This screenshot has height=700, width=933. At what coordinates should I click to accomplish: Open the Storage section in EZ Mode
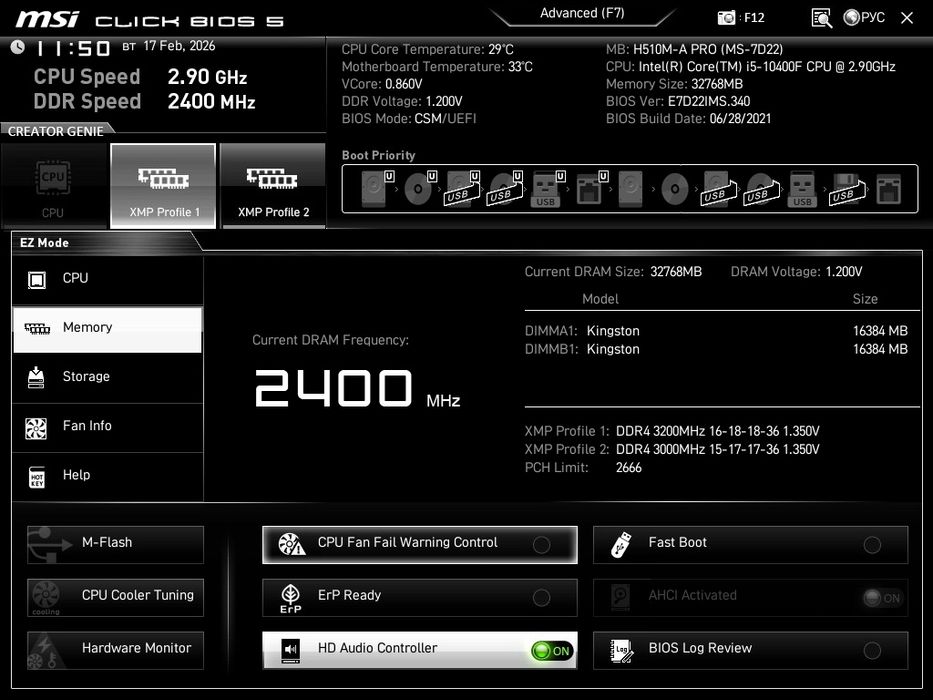pos(108,377)
